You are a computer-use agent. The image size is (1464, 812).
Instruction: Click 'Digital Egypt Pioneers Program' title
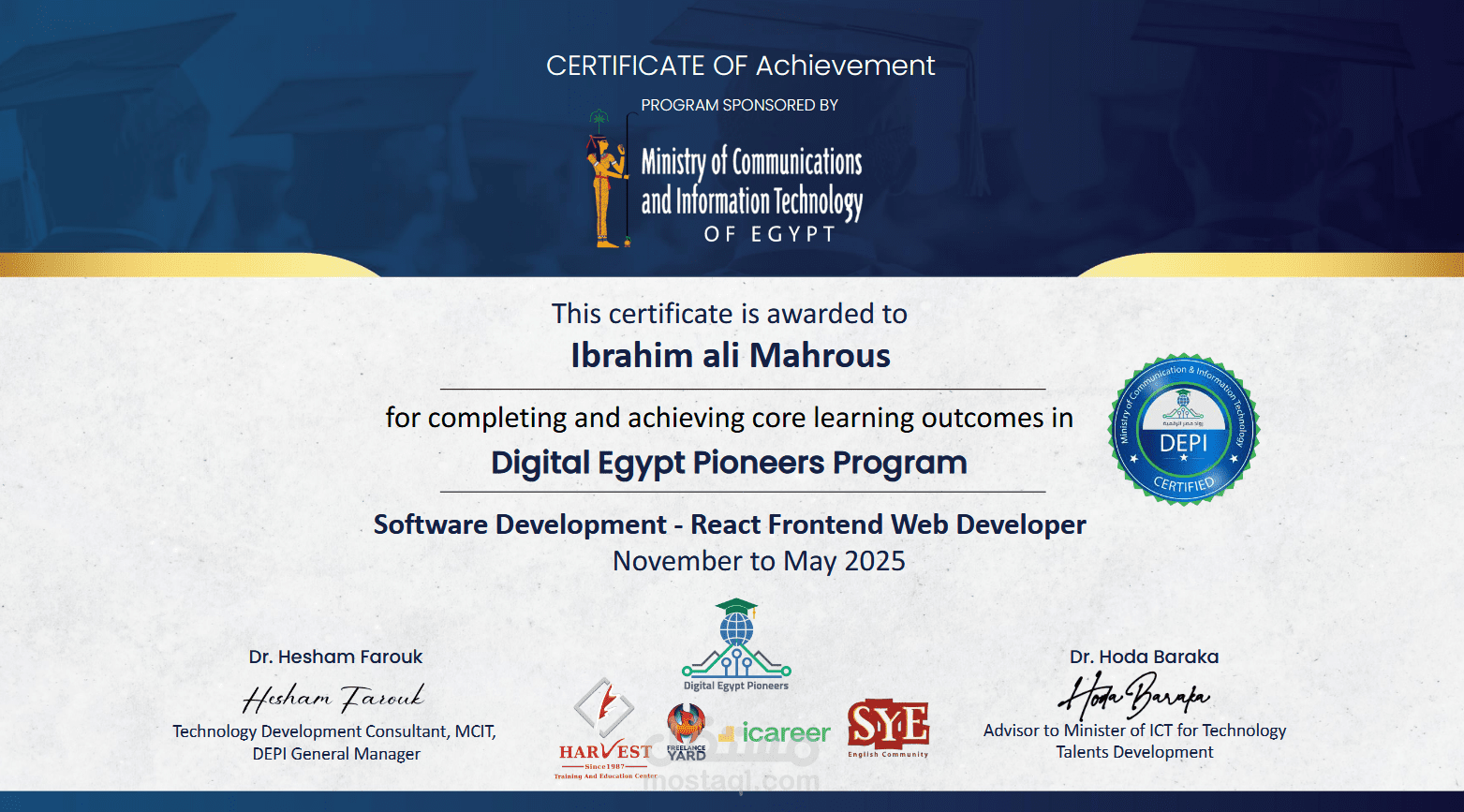[x=730, y=463]
